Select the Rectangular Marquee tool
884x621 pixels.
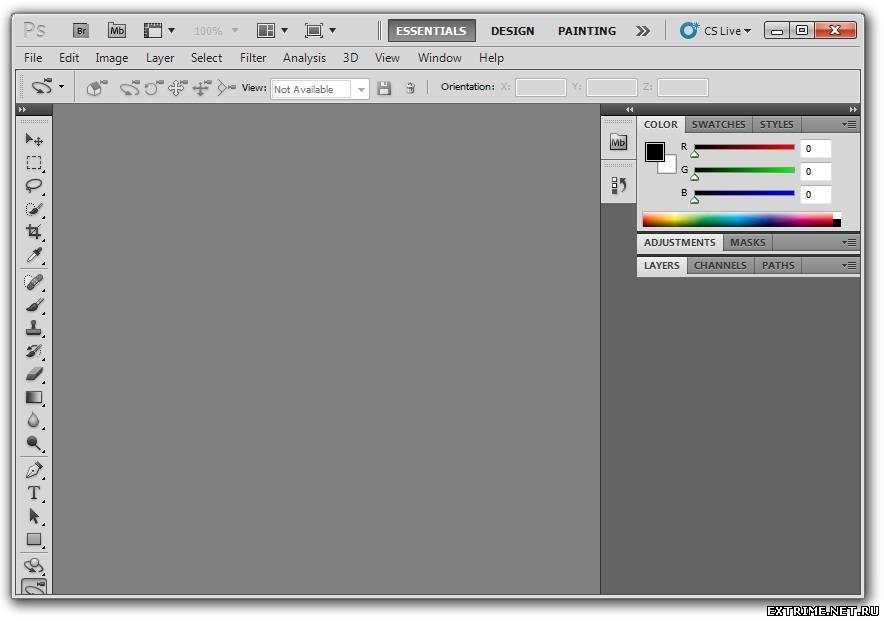tap(34, 163)
